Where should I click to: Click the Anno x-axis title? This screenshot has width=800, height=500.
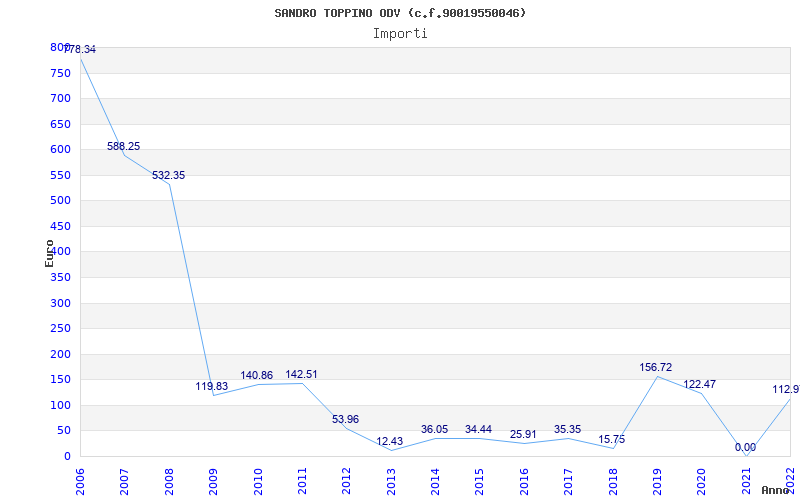click(775, 490)
